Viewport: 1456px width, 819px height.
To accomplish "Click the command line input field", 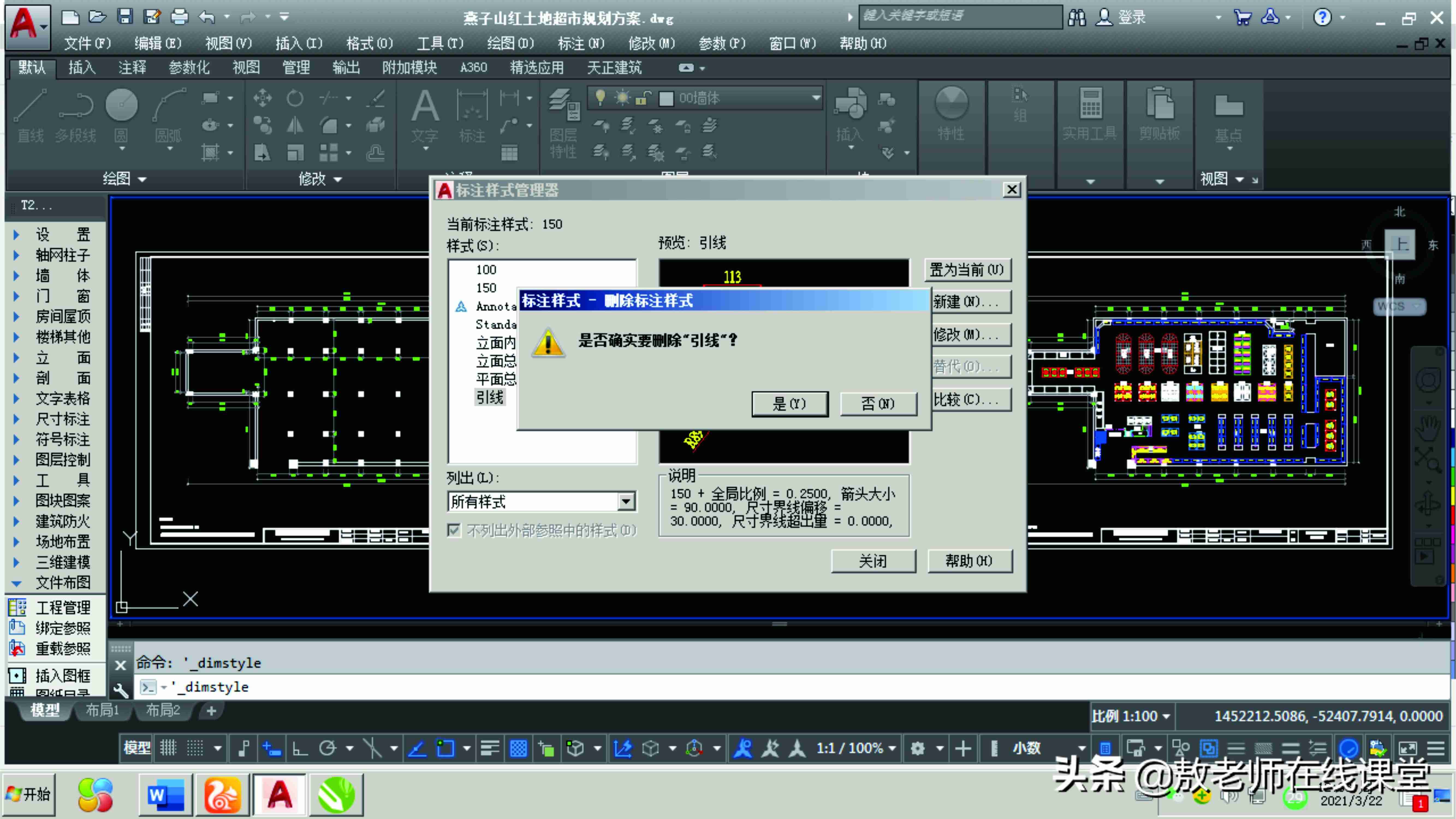I will coord(791,687).
